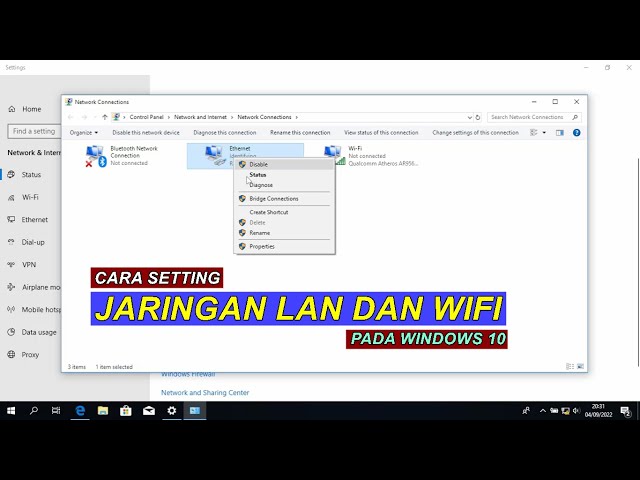The width and height of the screenshot is (640, 480).
Task: Click the Find a setting search box
Action: (x=34, y=131)
